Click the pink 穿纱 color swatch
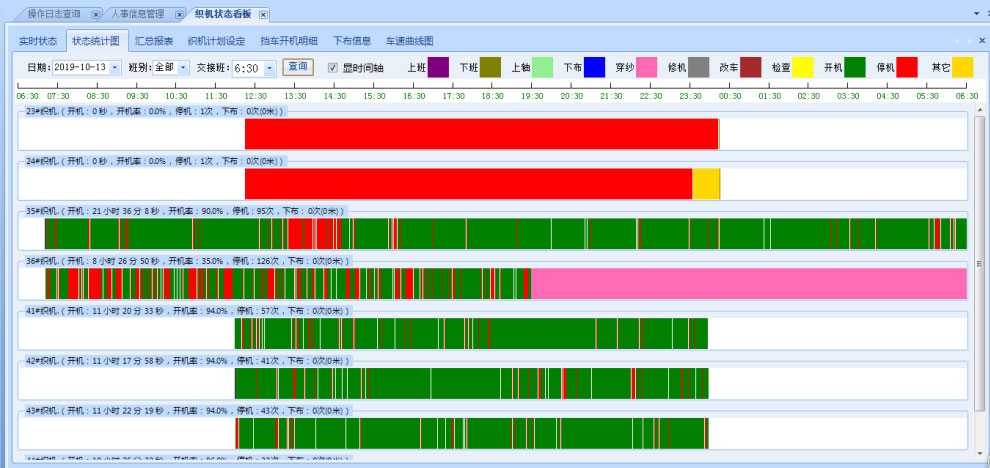 [x=647, y=68]
